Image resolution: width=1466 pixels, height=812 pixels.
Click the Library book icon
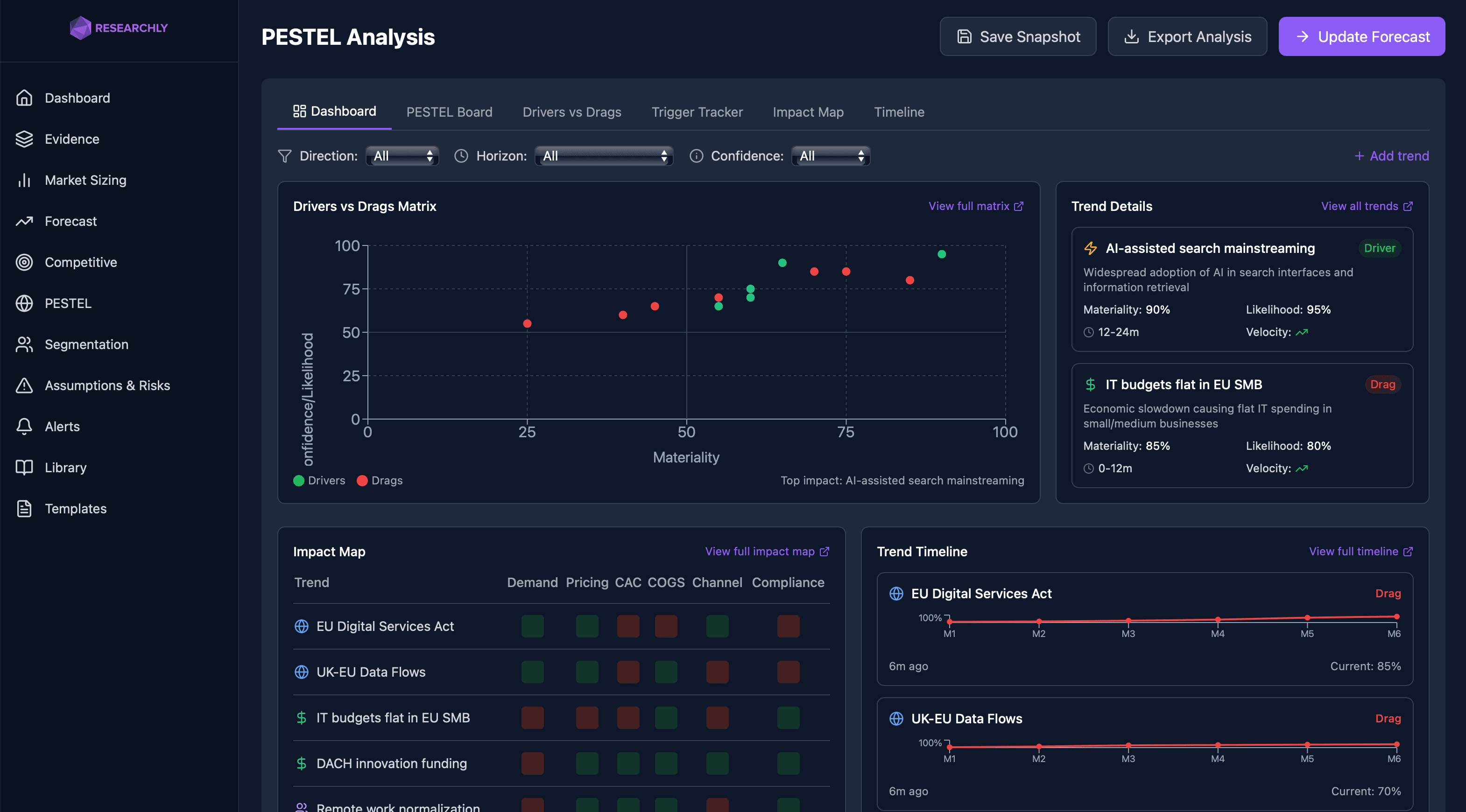pyautogui.click(x=24, y=467)
